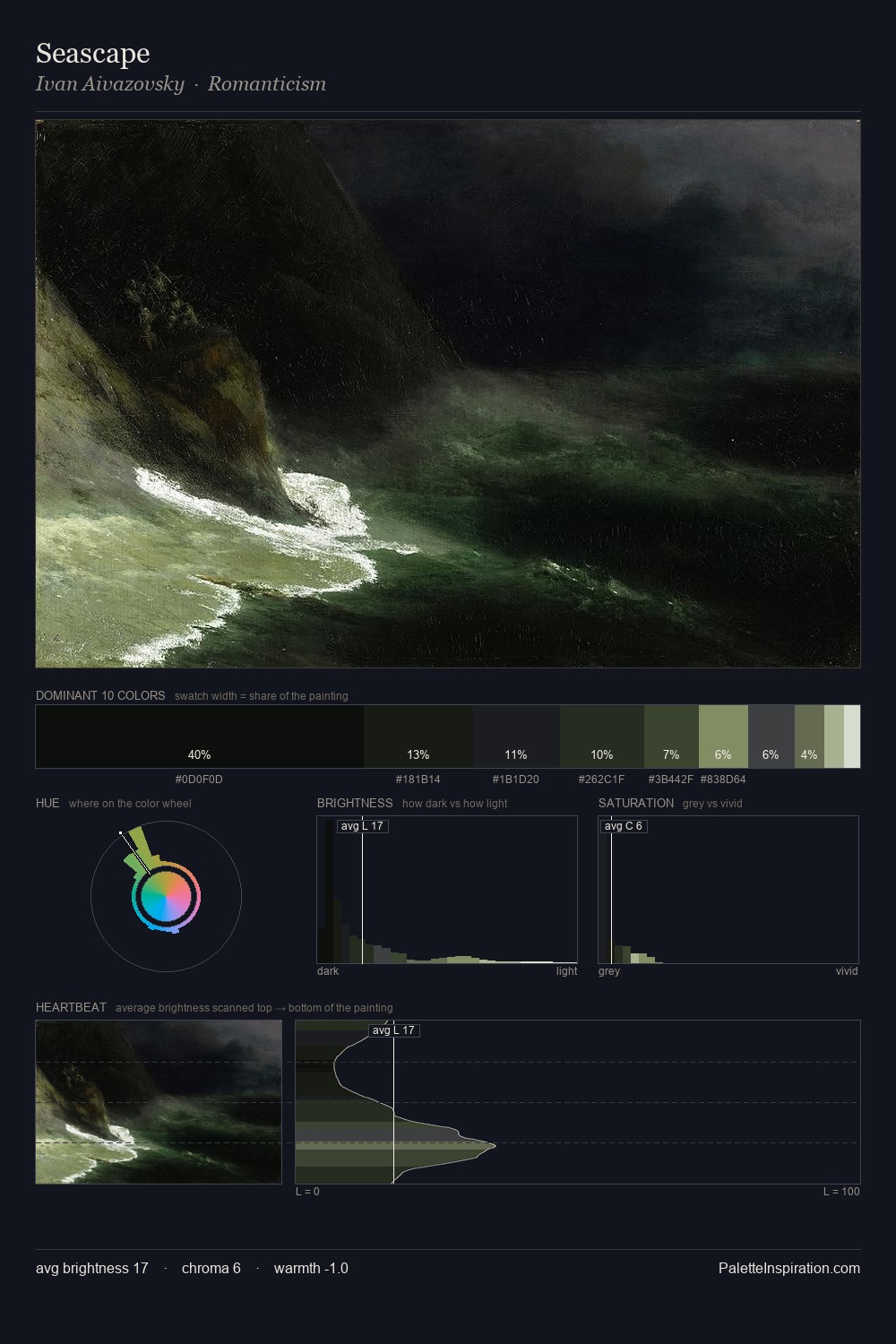Click the Romanticism style label
Viewport: 896px width, 1344px height.
[267, 84]
